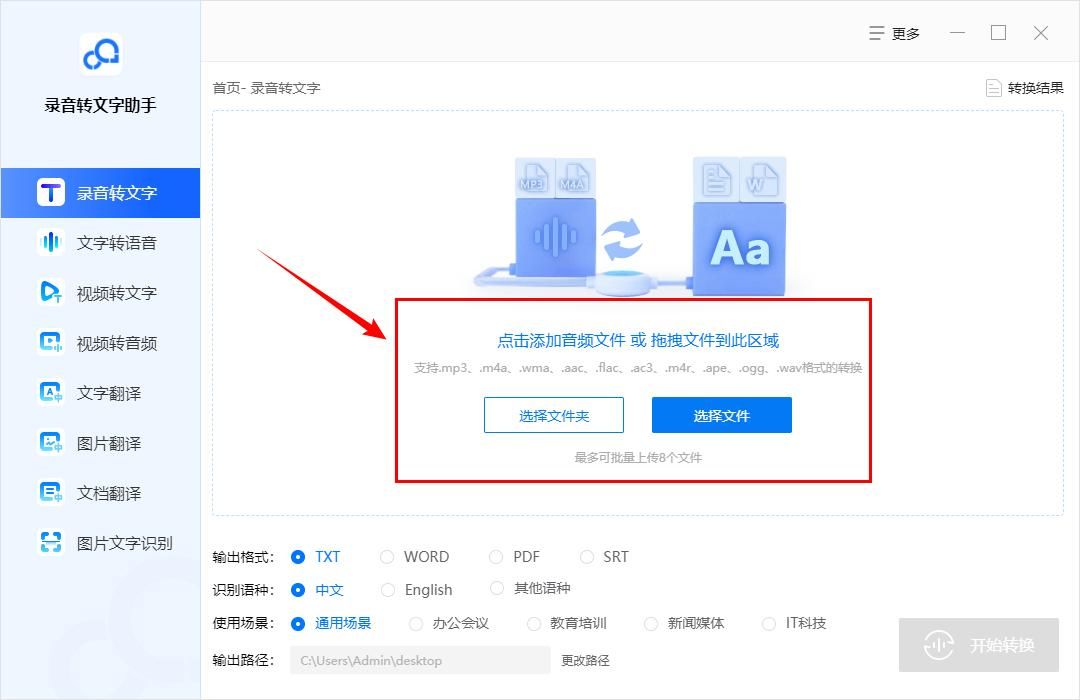Image resolution: width=1080 pixels, height=700 pixels.
Task: Open 图片文字识别 function
Action: pos(101,543)
